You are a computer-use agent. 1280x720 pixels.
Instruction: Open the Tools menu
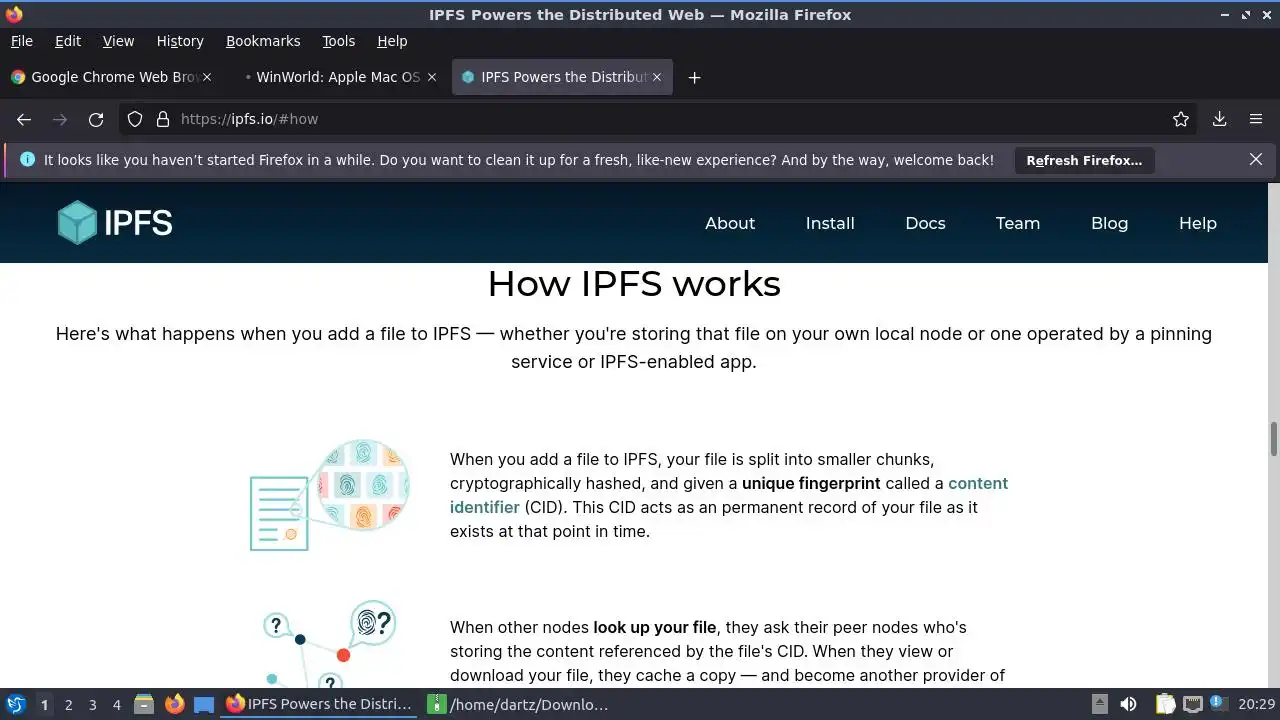(338, 41)
